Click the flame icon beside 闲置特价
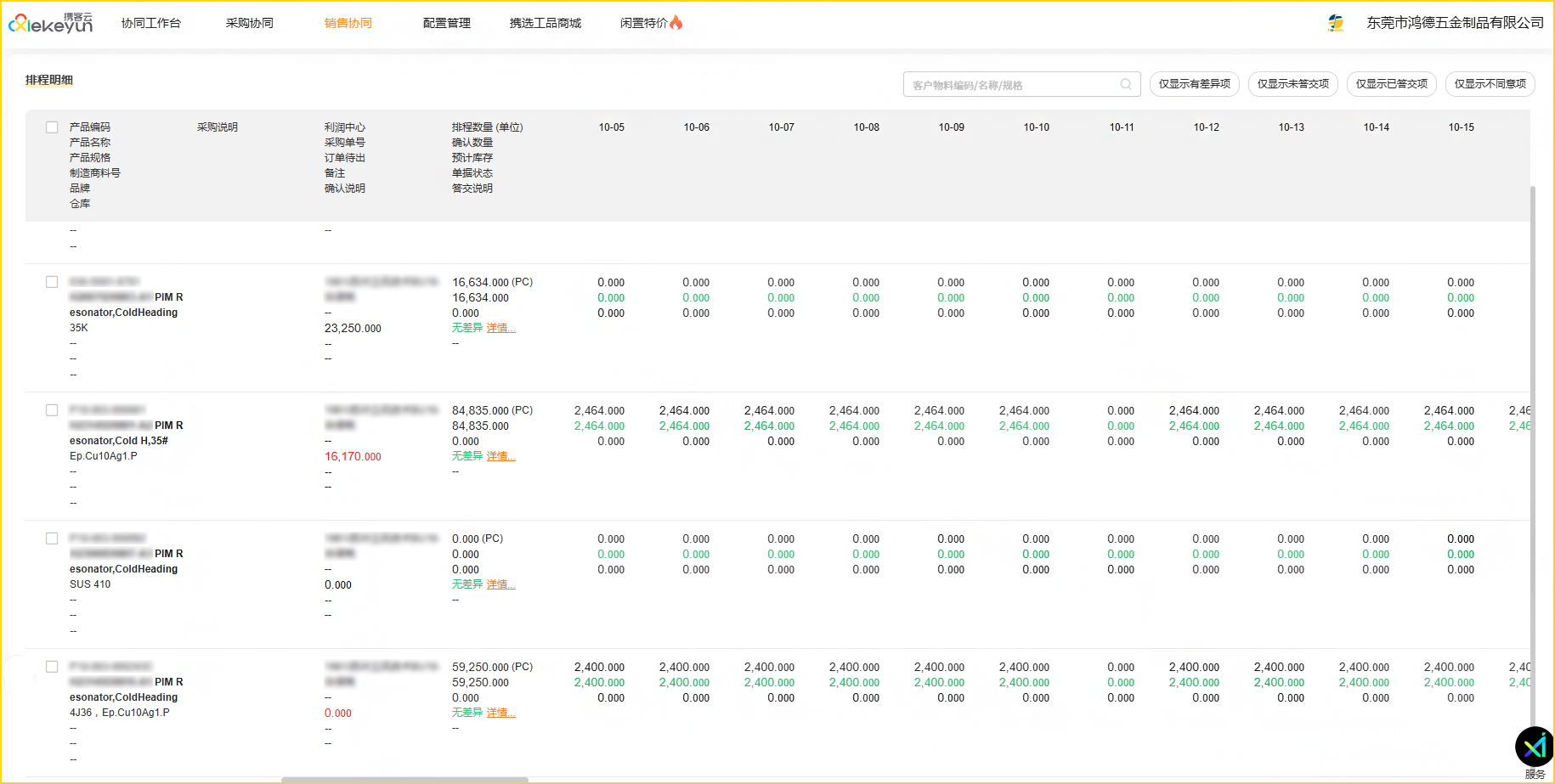 (x=676, y=23)
